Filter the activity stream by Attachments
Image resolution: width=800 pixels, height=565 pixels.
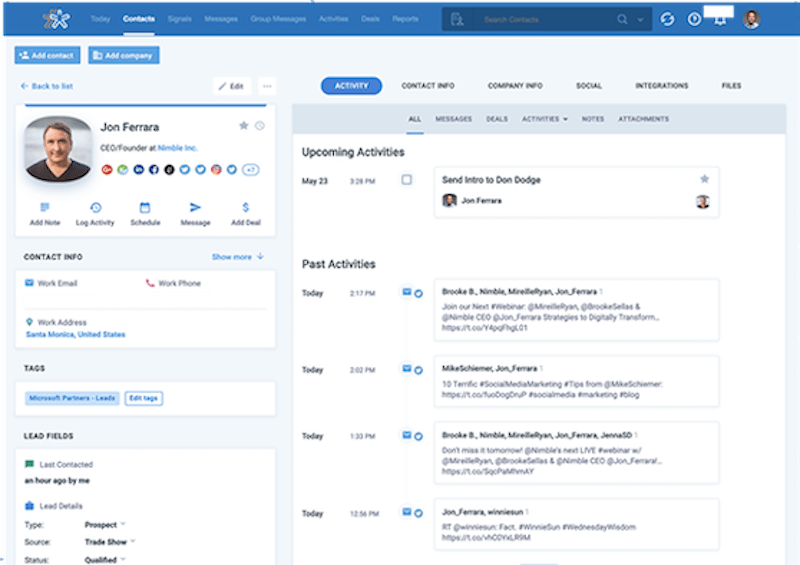[x=643, y=119]
